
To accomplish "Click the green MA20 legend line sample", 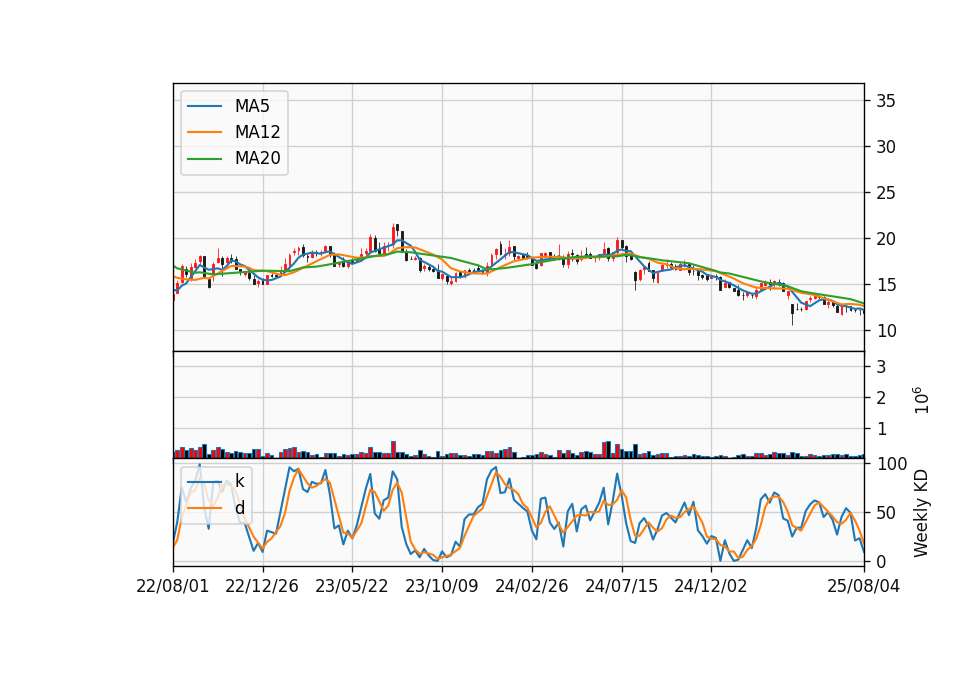I will [204, 159].
